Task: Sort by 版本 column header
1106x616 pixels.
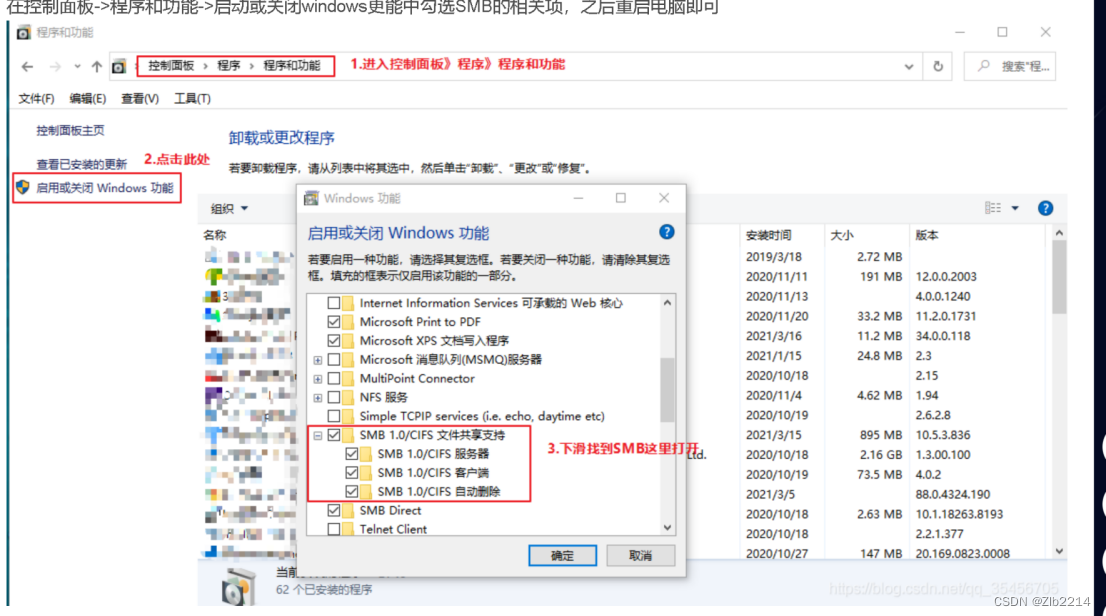Action: click(x=926, y=235)
